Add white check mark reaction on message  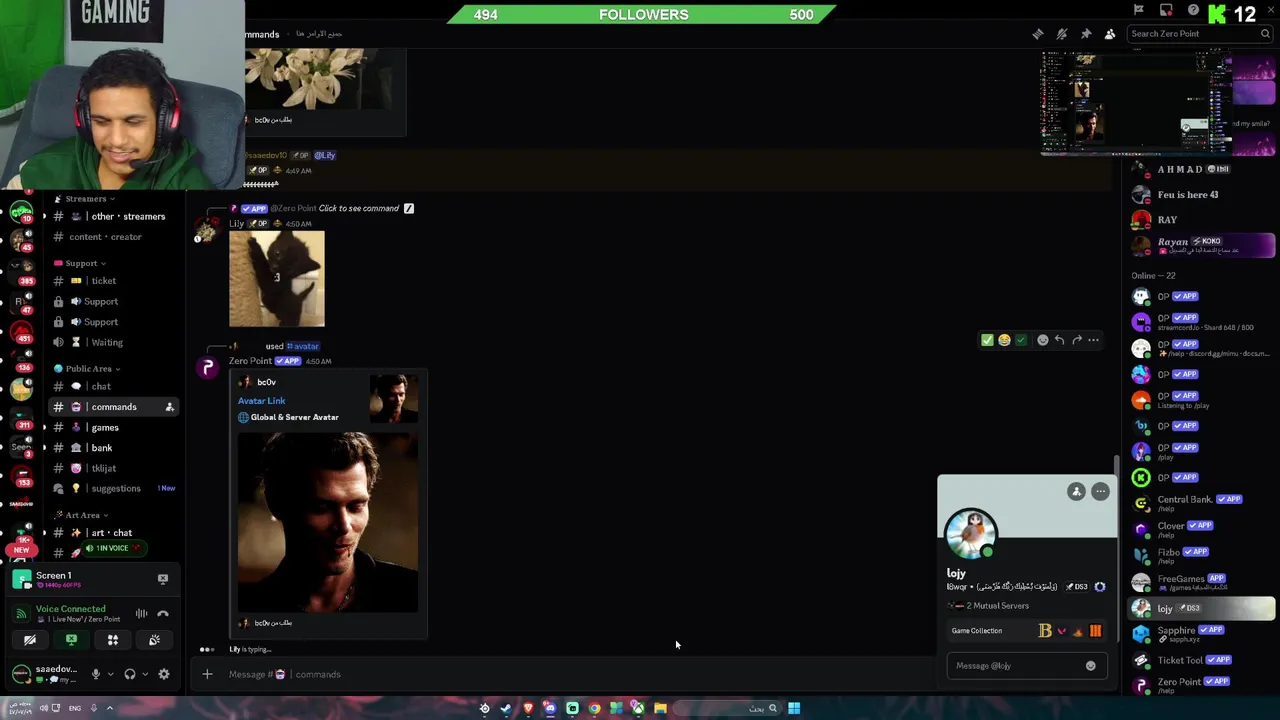pyautogui.click(x=987, y=340)
